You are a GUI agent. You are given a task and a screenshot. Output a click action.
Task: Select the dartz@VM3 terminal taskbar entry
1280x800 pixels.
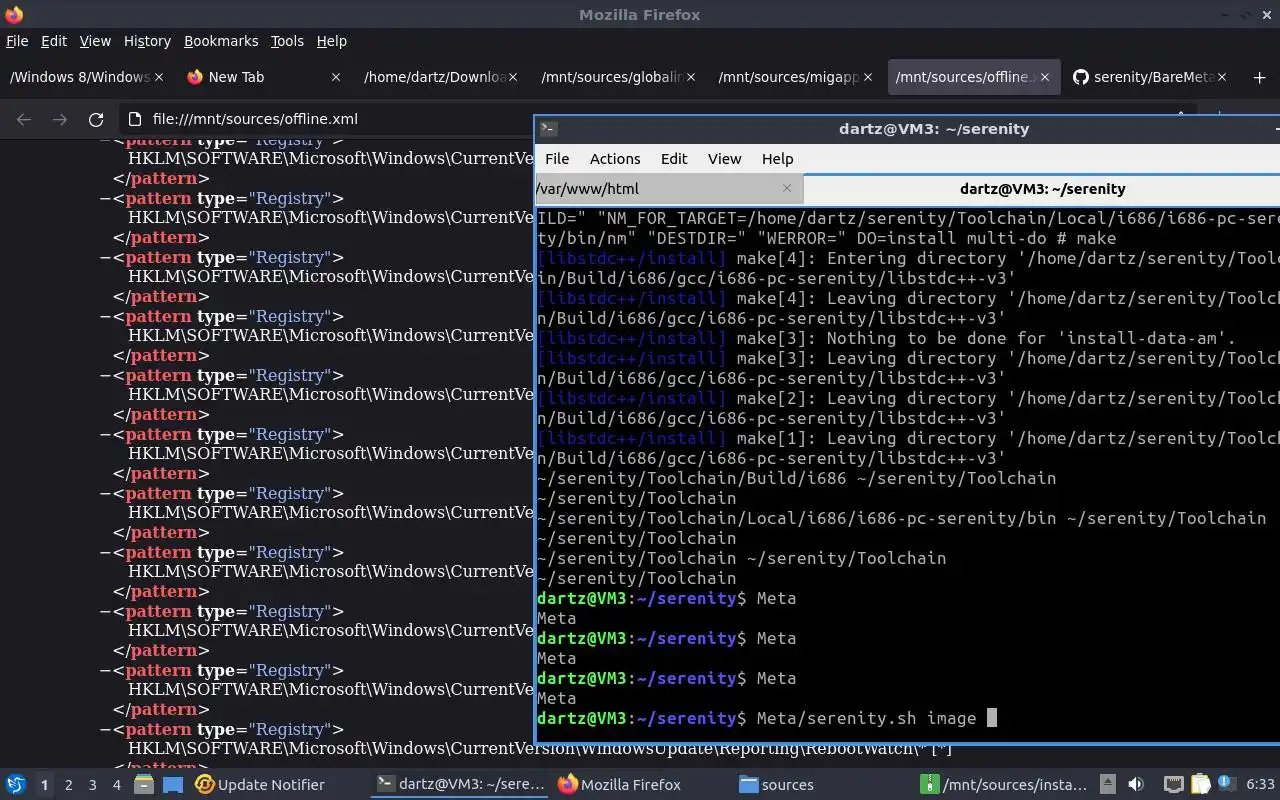[x=461, y=785]
